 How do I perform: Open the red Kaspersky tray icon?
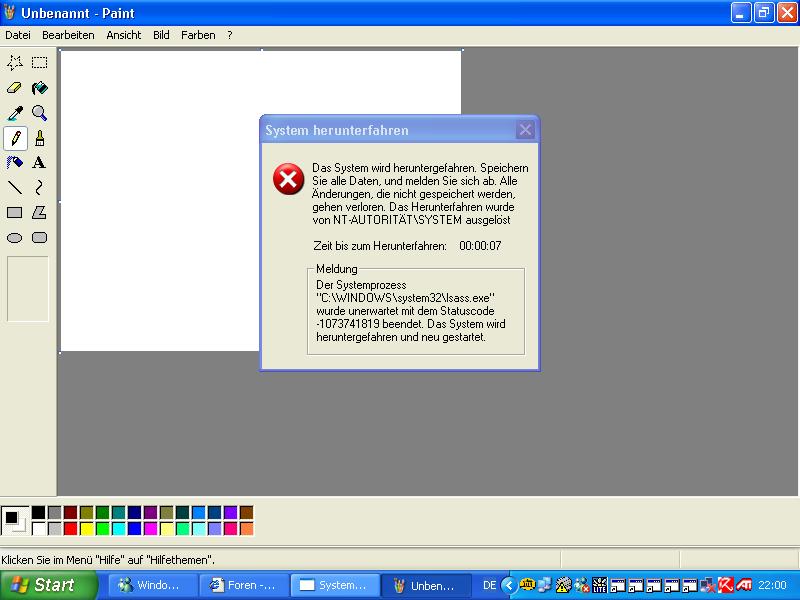click(x=725, y=585)
